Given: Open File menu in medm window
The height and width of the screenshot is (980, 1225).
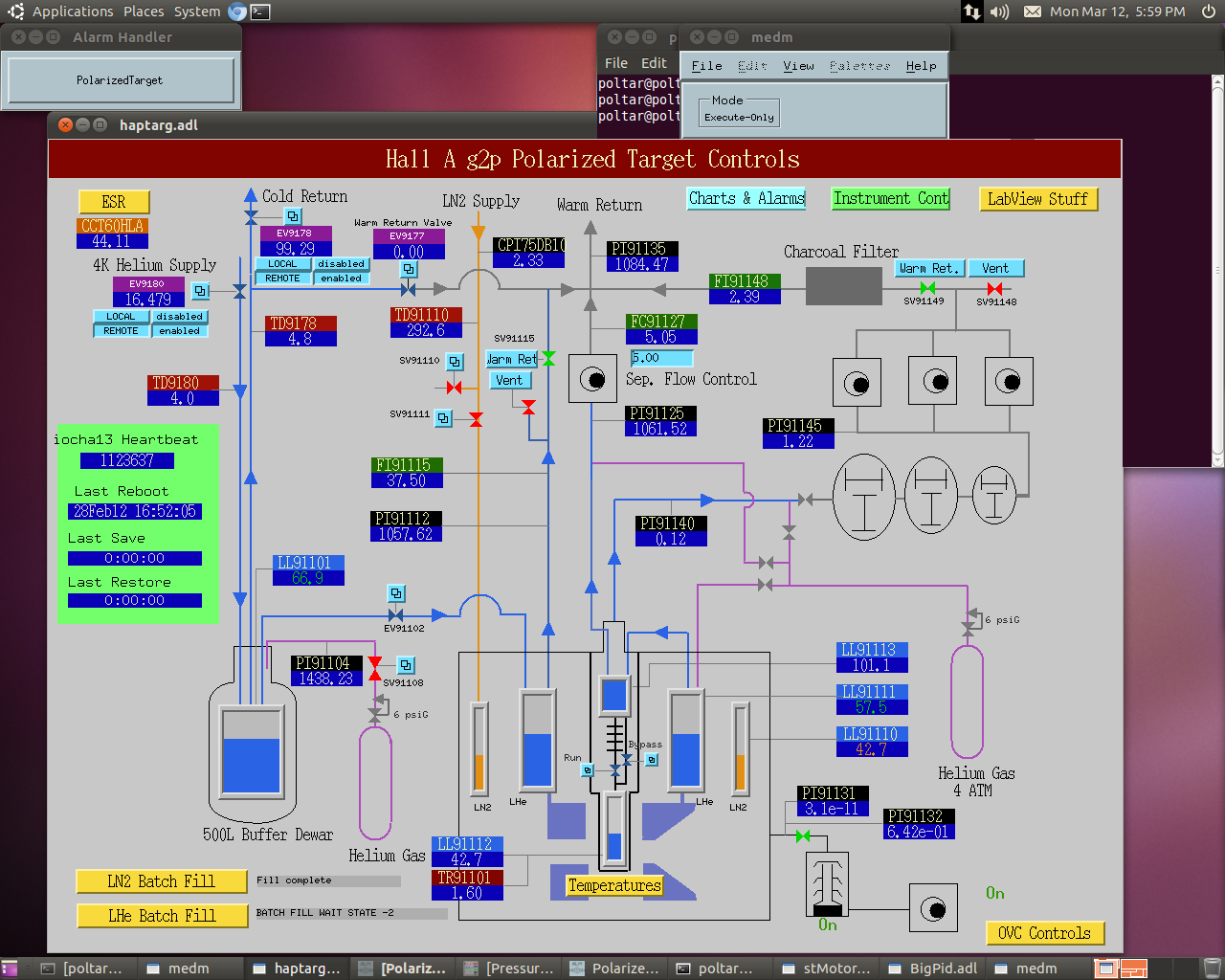Looking at the screenshot, I should tap(707, 66).
